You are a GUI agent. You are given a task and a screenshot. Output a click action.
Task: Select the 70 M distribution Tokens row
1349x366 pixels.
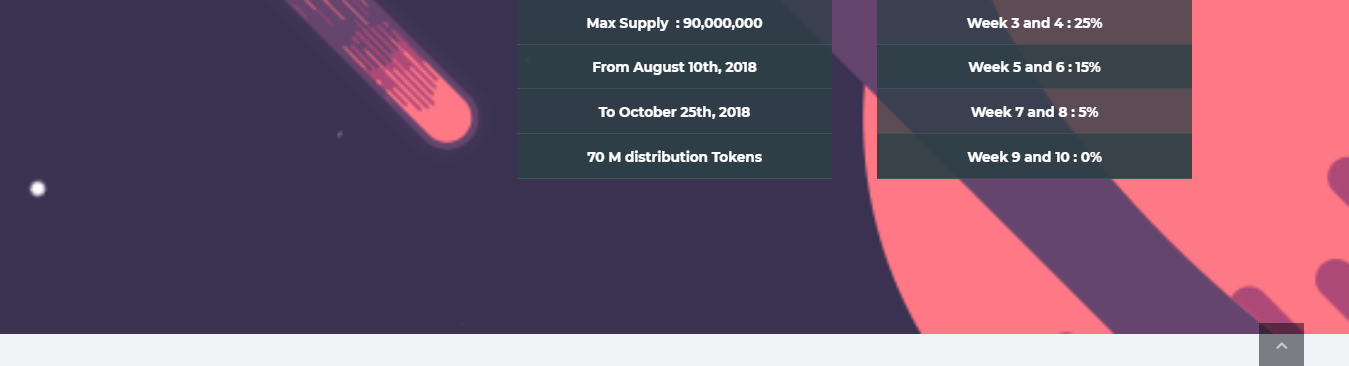pos(675,157)
